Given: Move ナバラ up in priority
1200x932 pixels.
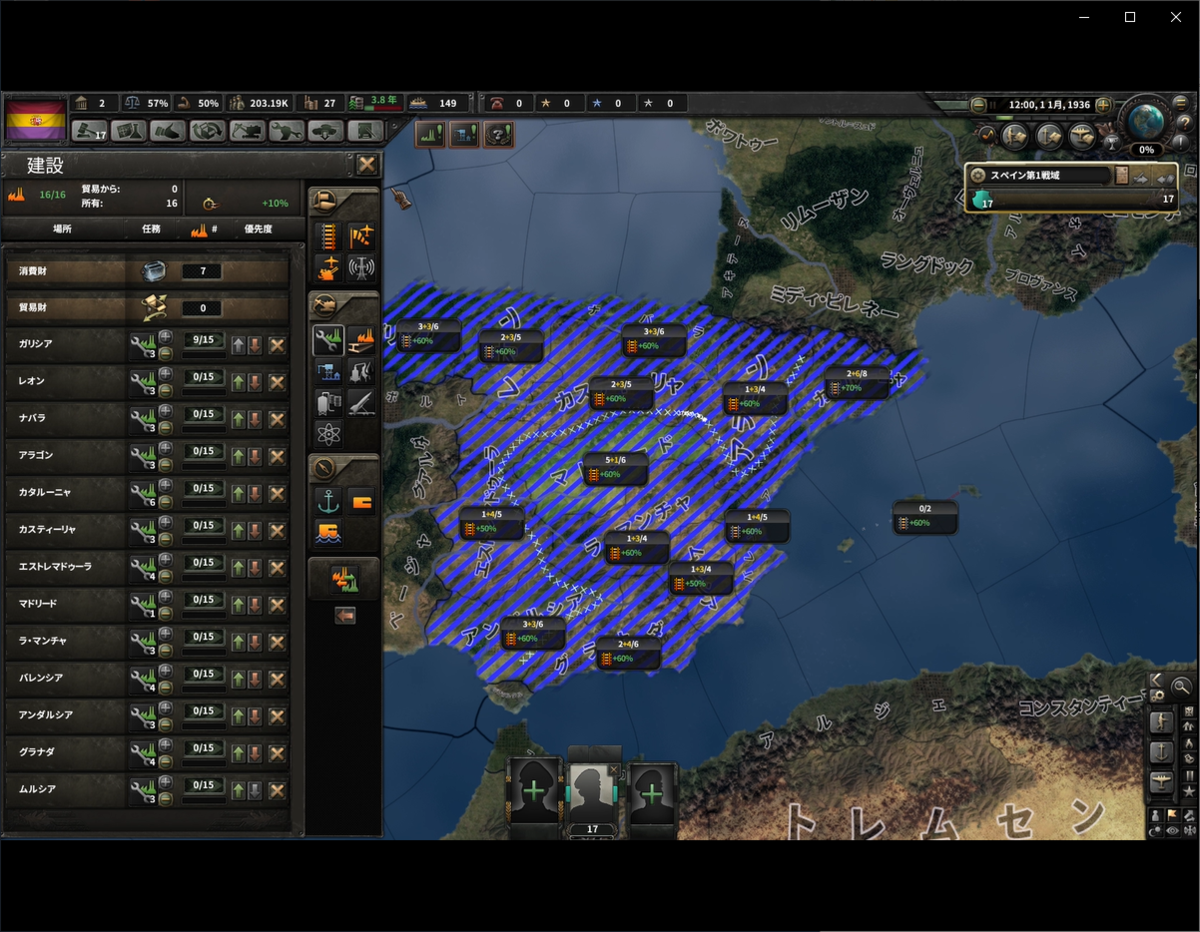Looking at the screenshot, I should (238, 419).
